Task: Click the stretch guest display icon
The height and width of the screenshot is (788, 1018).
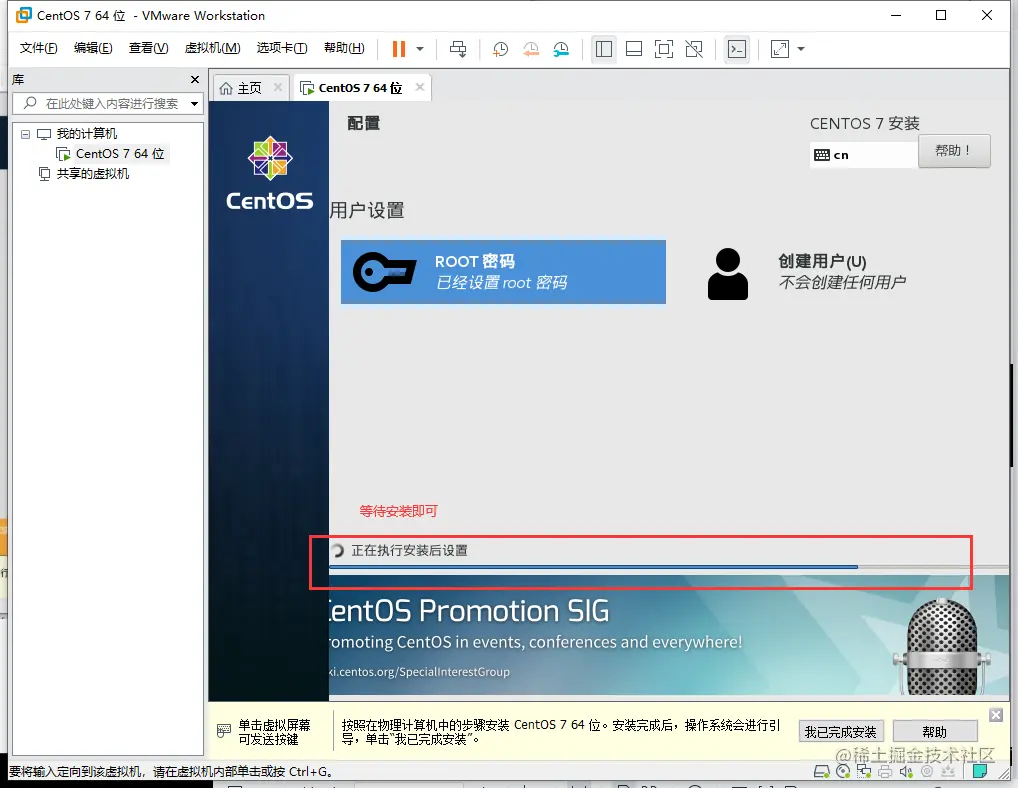Action: [x=780, y=49]
